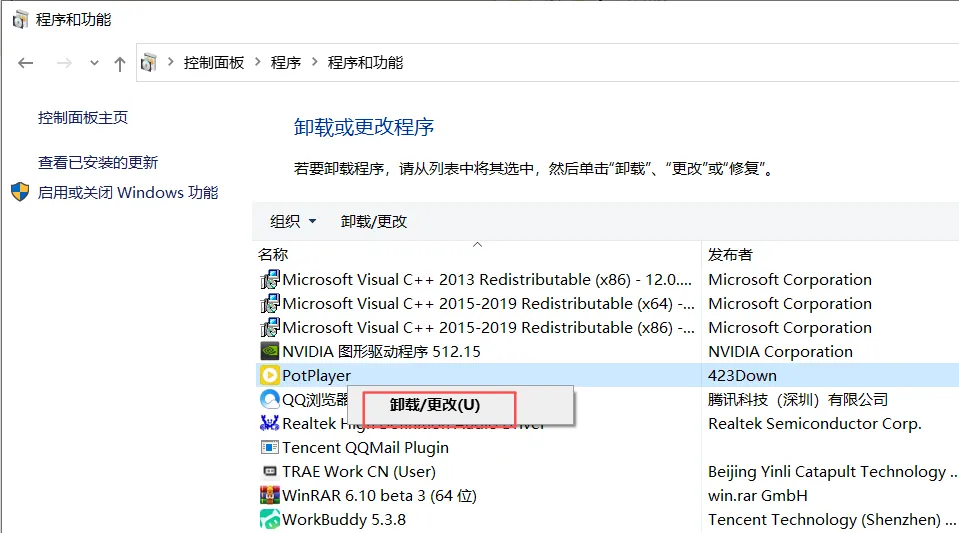Click the 卸载/更改 toolbar button
This screenshot has height=533, width=959.
(374, 222)
